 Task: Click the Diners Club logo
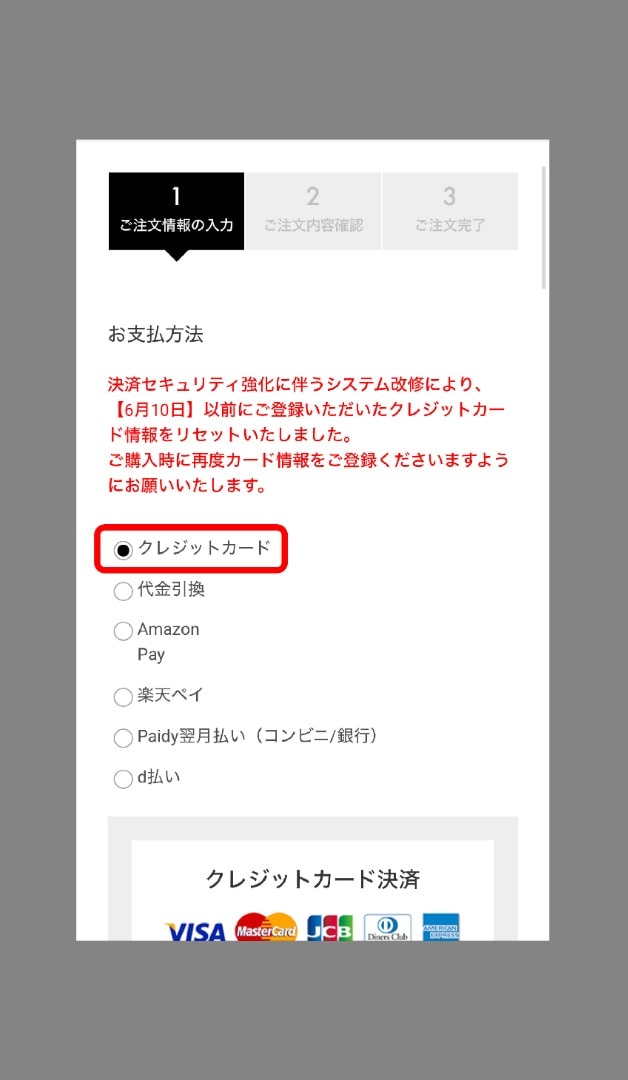click(x=387, y=927)
